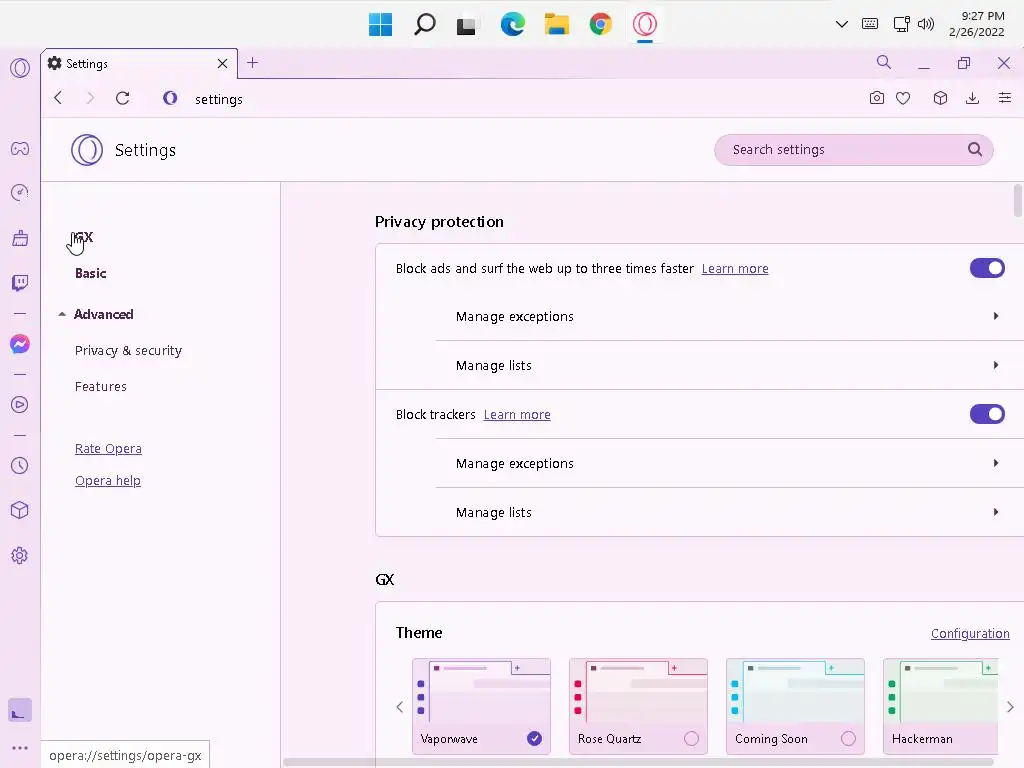Open the downloads icon in toolbar
Image resolution: width=1024 pixels, height=768 pixels.
click(x=972, y=98)
